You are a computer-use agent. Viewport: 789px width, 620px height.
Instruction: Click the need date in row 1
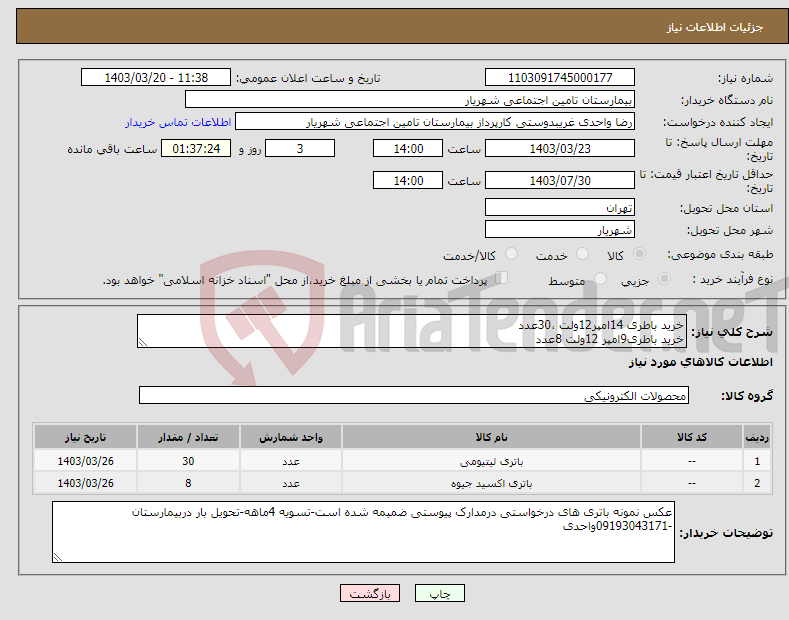86,461
